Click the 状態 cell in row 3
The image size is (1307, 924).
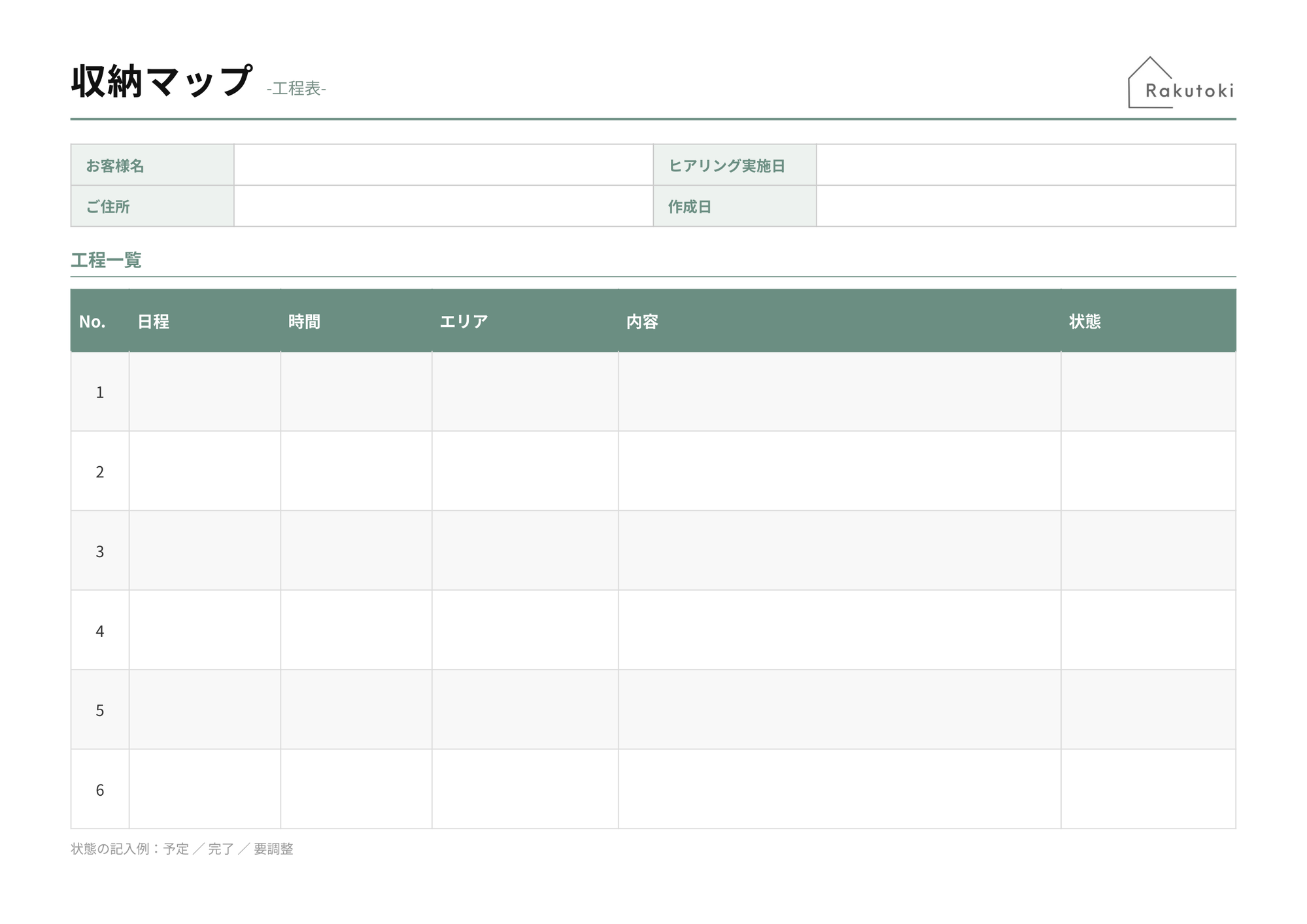click(x=1148, y=551)
